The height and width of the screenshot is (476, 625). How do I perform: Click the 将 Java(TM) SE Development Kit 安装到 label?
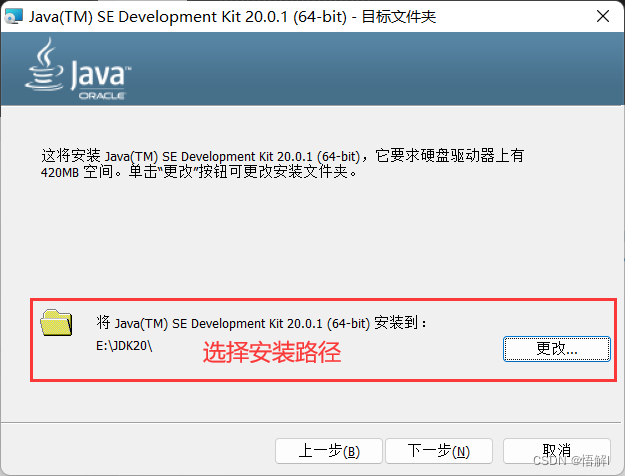tap(261, 323)
